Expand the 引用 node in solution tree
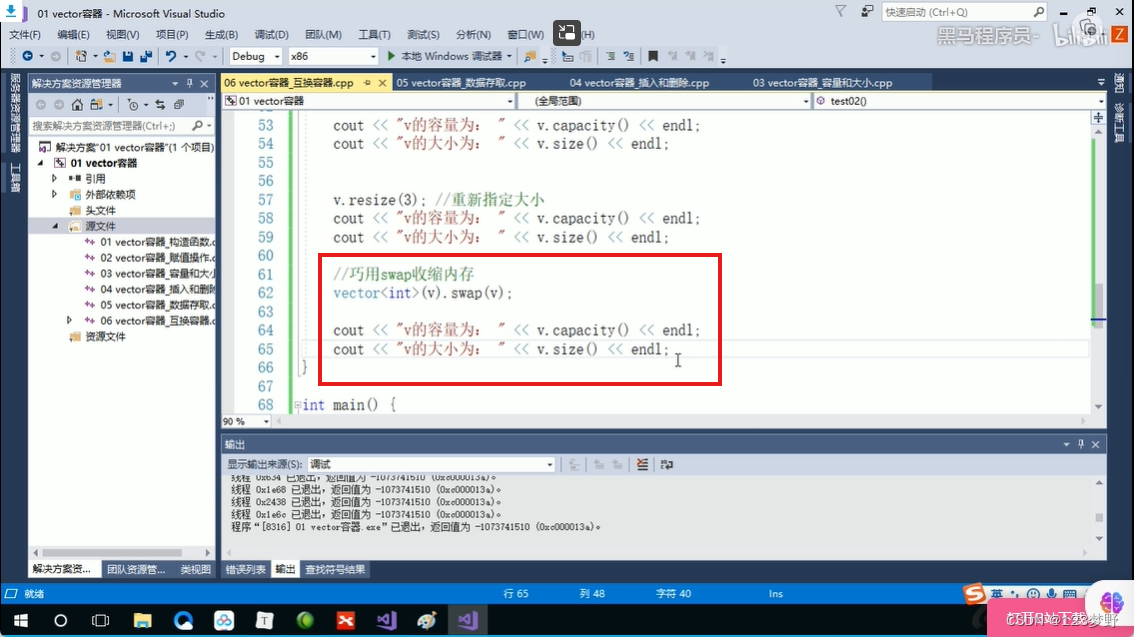Screen dimensions: 1134x637 pyautogui.click(x=54, y=178)
